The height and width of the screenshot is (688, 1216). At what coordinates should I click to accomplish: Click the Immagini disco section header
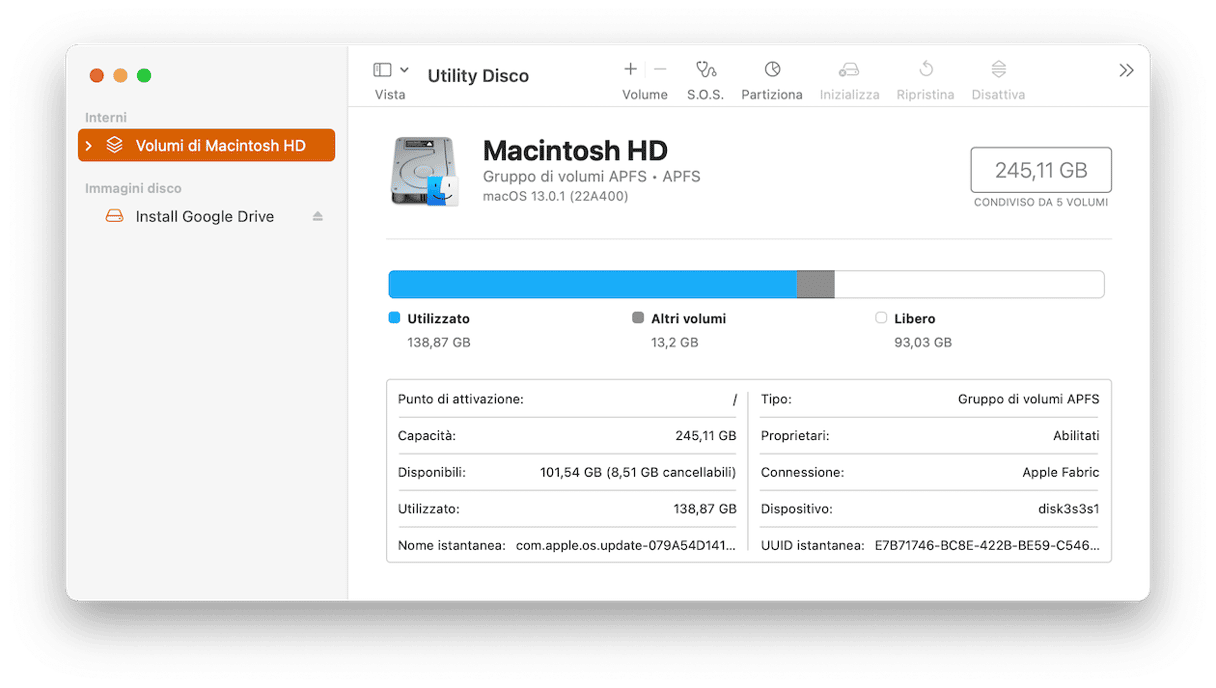[x=133, y=188]
